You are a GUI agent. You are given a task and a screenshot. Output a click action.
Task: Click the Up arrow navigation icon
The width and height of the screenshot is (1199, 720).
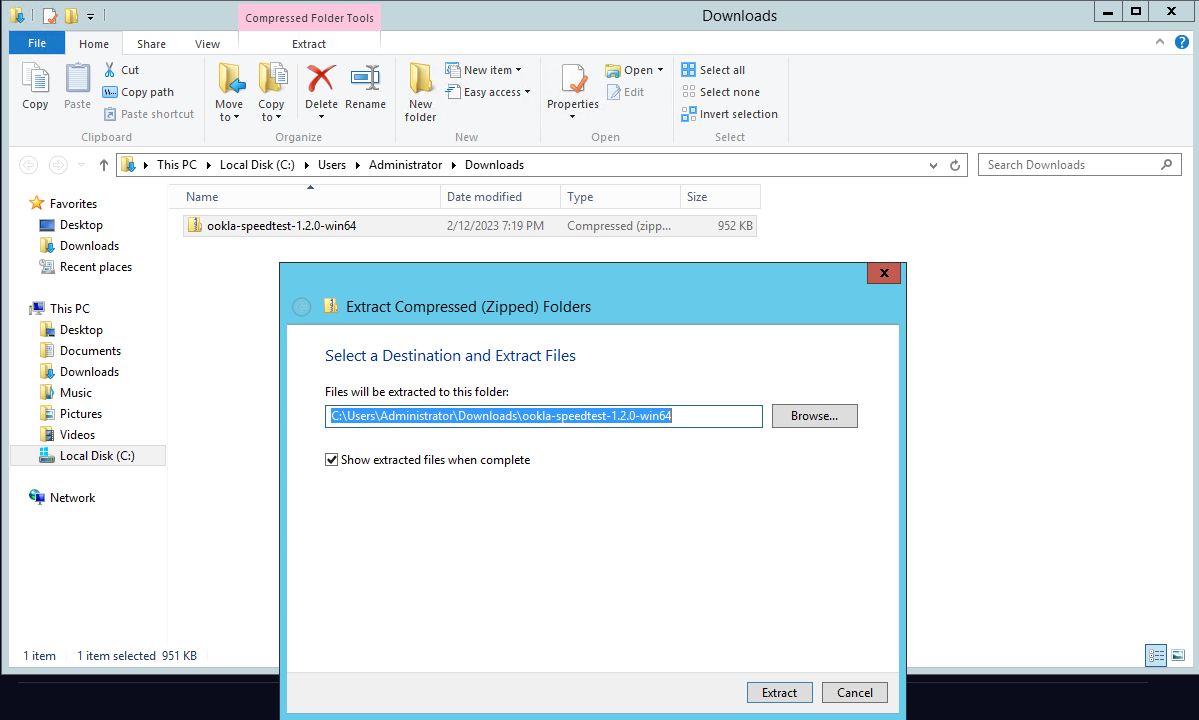(x=104, y=165)
